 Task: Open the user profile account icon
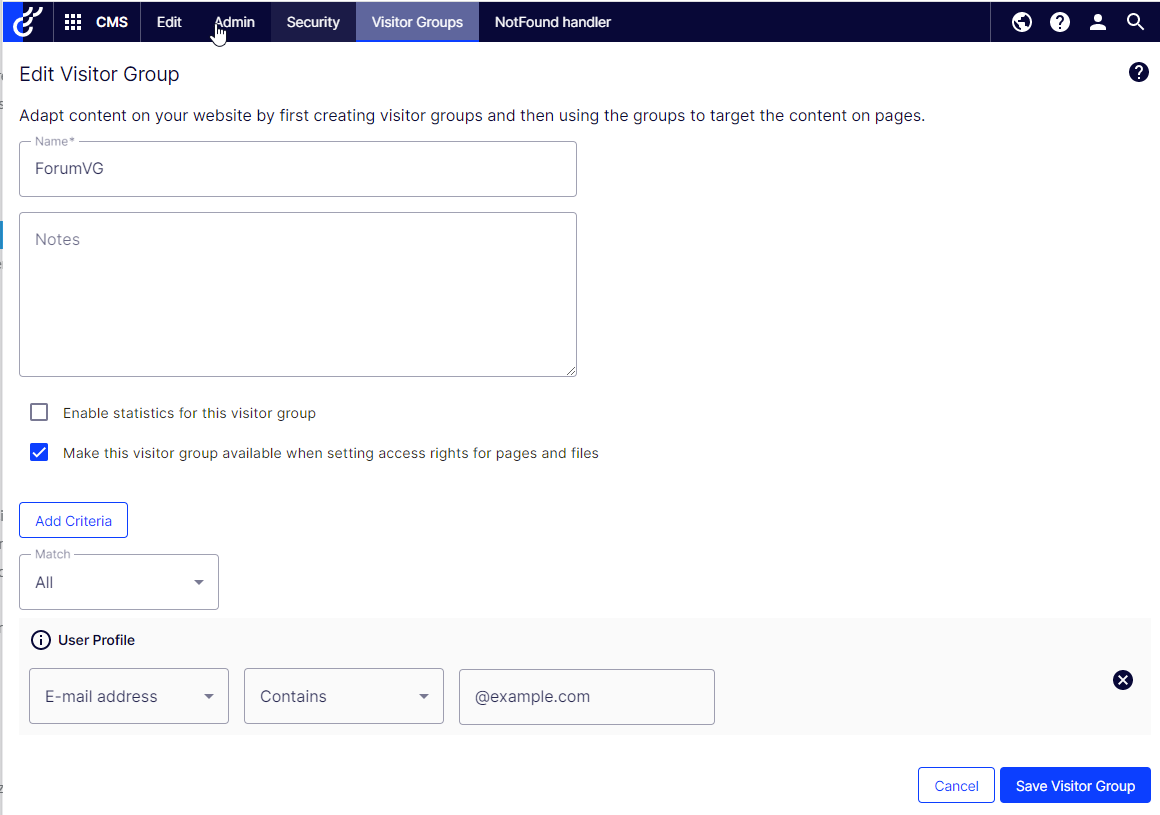point(1098,22)
